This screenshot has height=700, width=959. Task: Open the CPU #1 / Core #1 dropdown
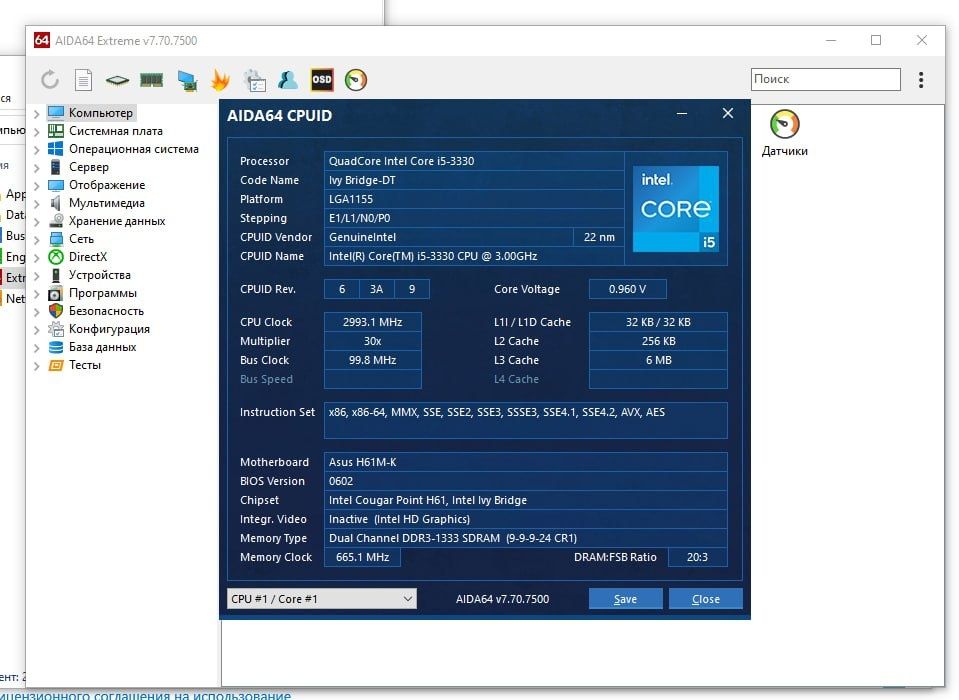pos(322,599)
